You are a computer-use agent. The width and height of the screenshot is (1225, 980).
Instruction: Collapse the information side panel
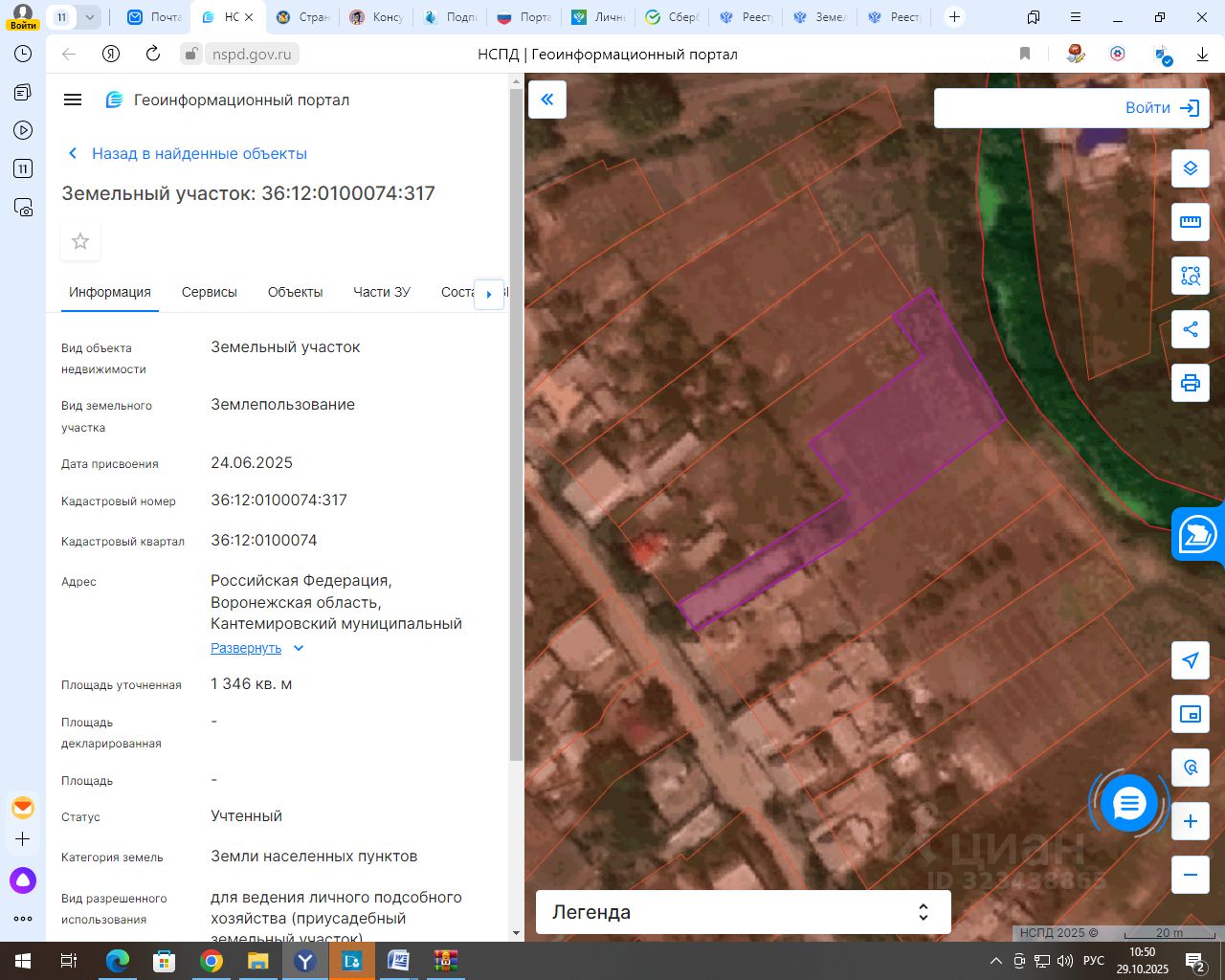pos(547,100)
